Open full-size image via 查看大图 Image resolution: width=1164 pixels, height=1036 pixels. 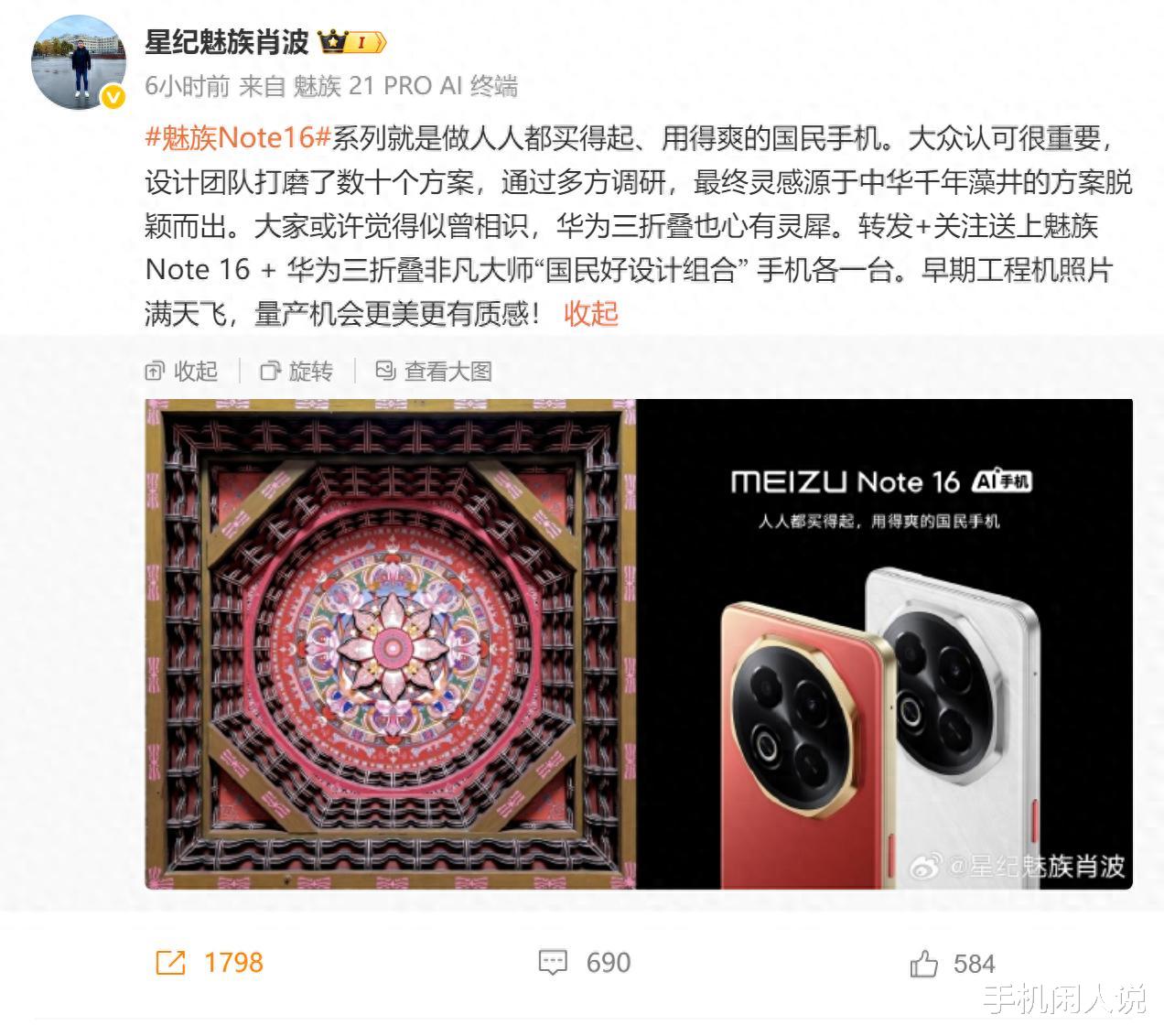[448, 372]
